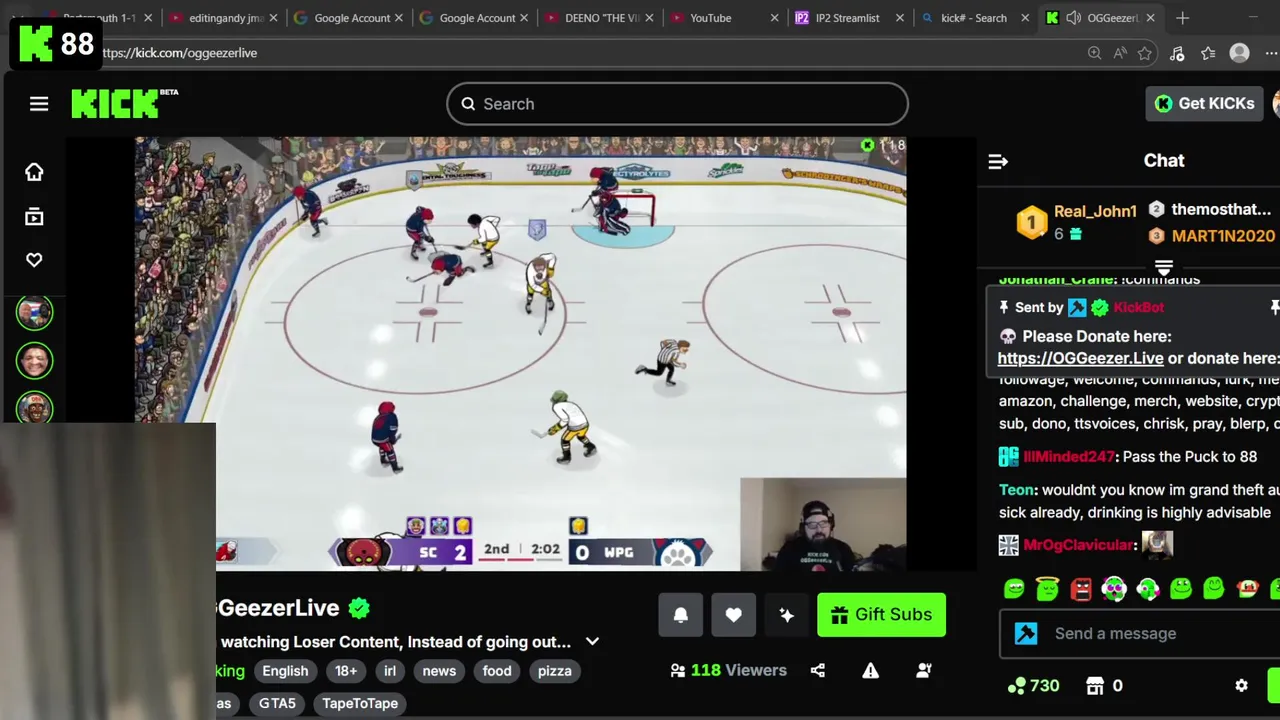Click the verified badge next to GeezerLive
Screen dimensions: 1280x720
tap(359, 608)
